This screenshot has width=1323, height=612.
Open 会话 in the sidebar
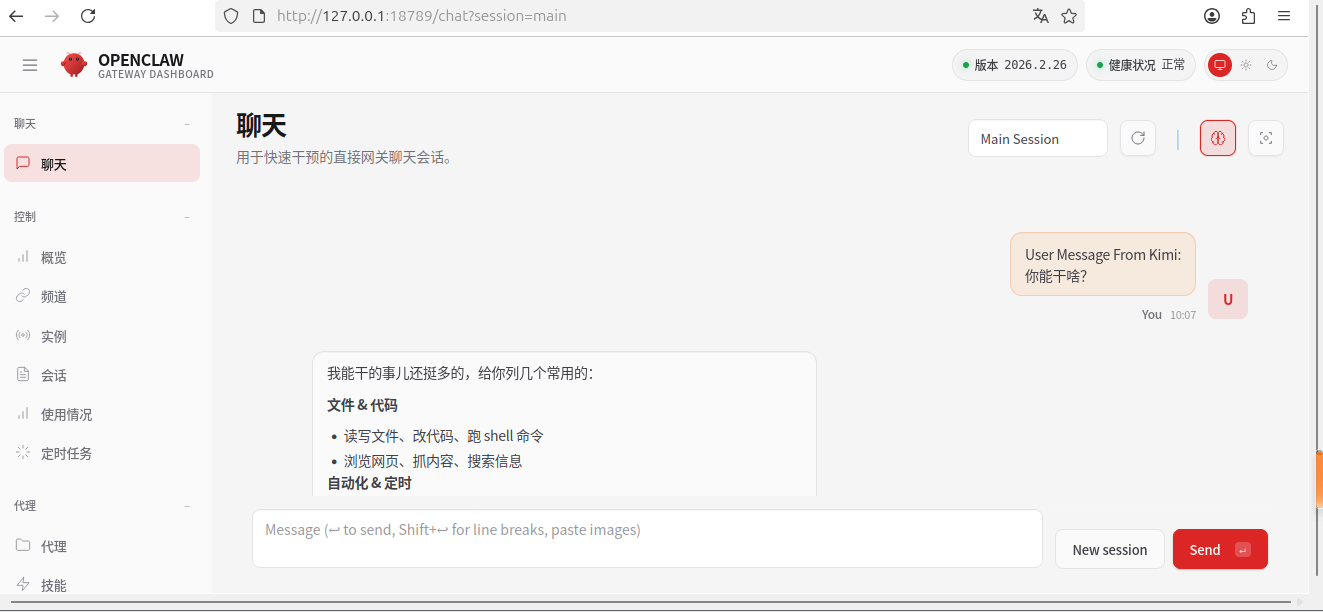coord(102,375)
